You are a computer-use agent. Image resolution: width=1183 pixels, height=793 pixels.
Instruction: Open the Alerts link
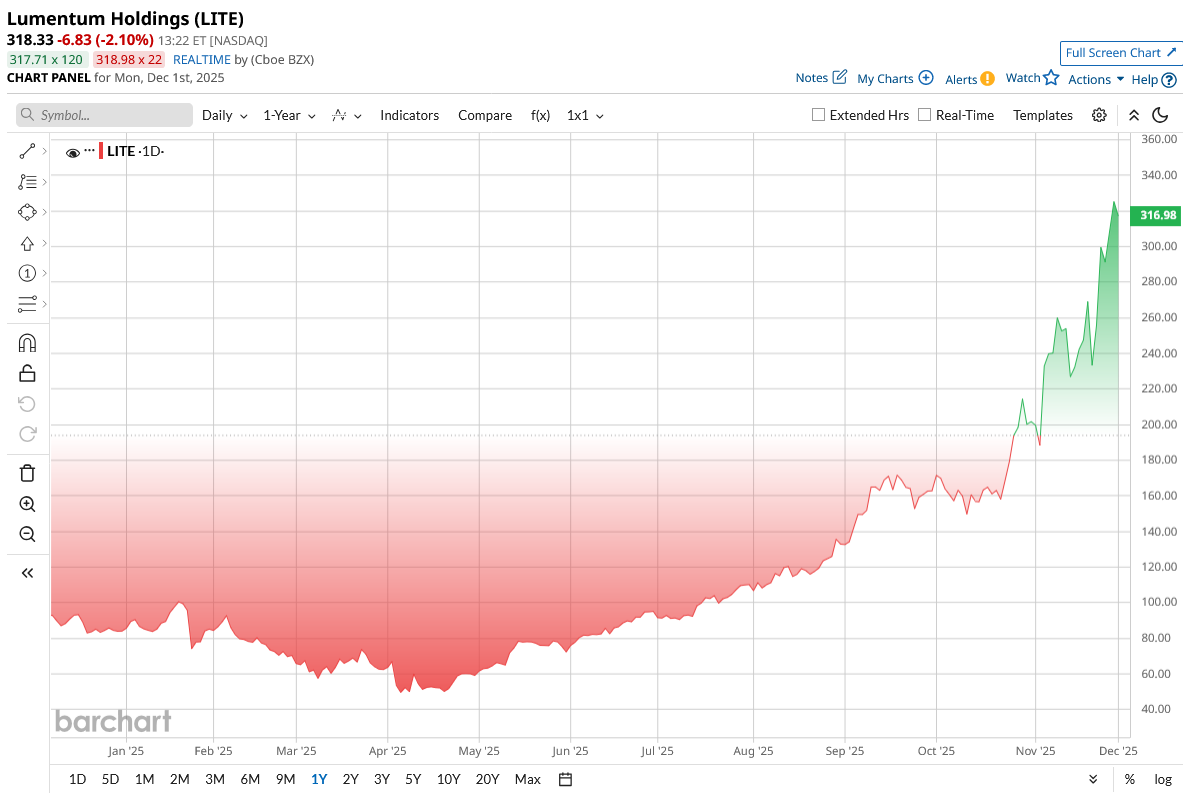tap(969, 79)
